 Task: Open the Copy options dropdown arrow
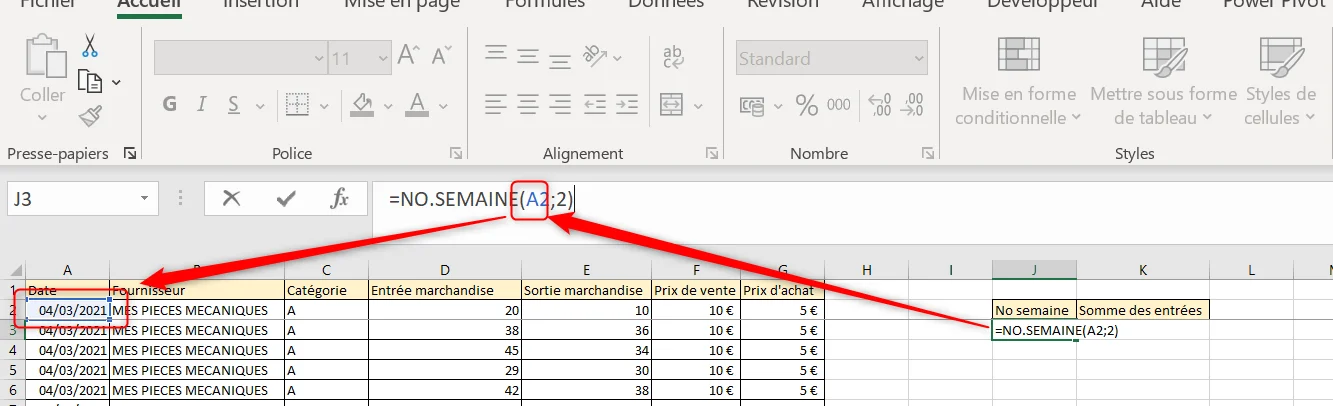tap(117, 82)
